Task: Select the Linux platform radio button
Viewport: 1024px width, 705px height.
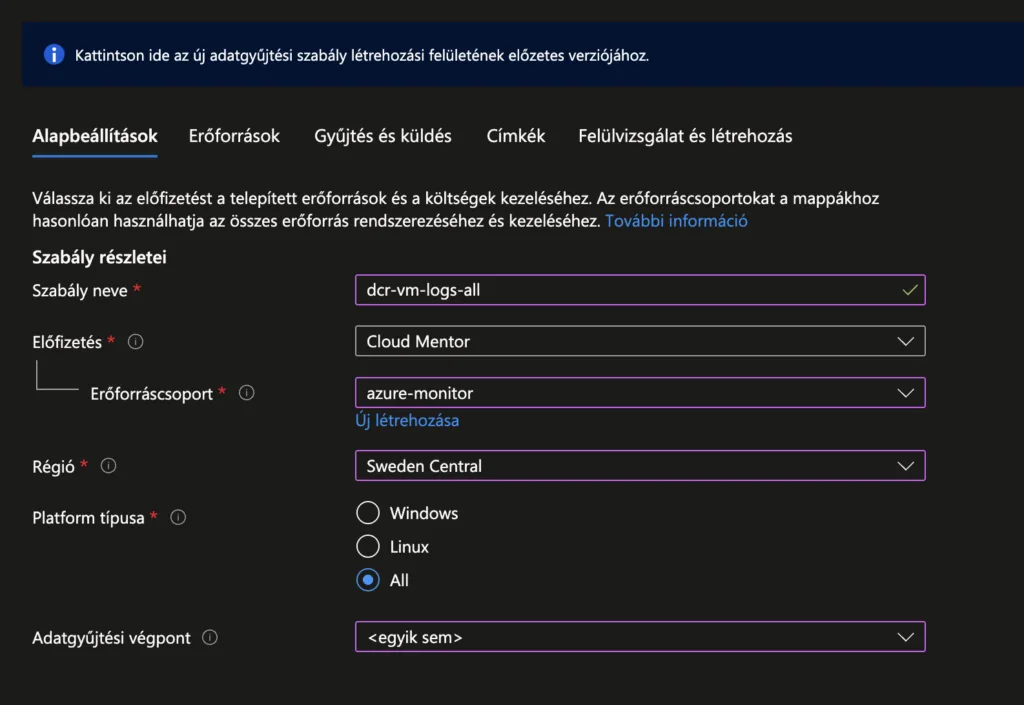Action: (368, 547)
